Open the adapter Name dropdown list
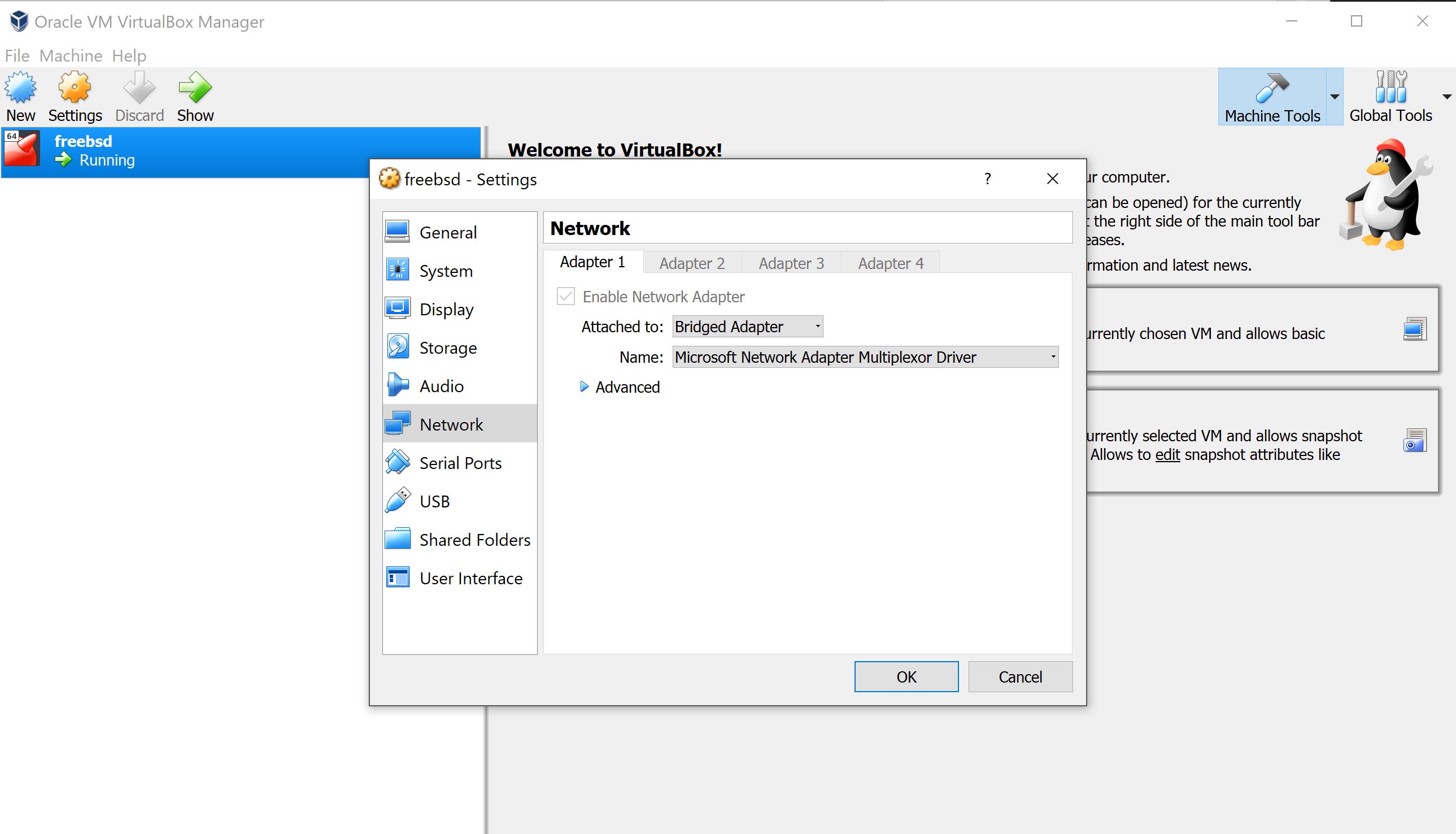1456x834 pixels. click(865, 357)
